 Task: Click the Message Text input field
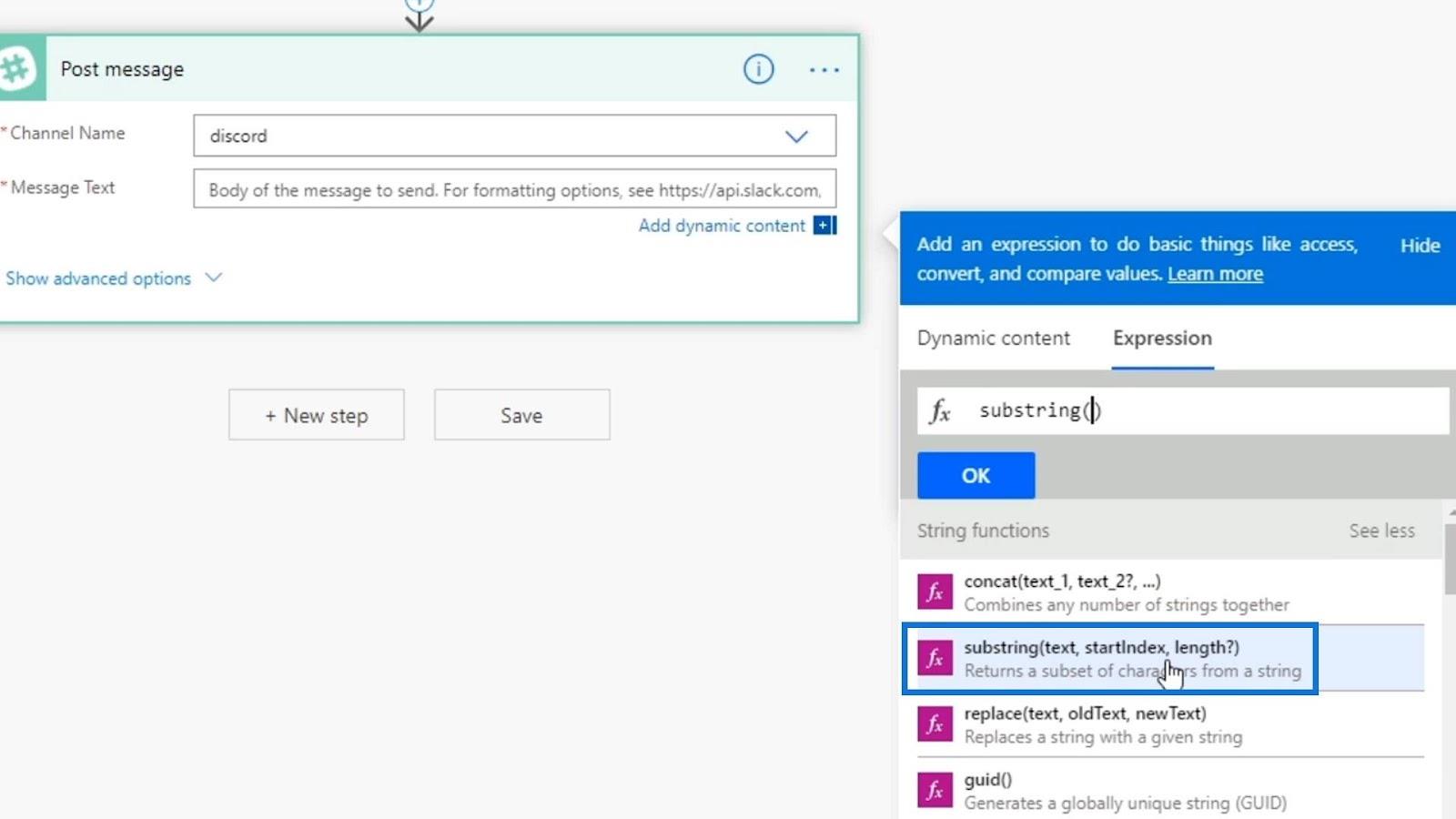point(514,189)
